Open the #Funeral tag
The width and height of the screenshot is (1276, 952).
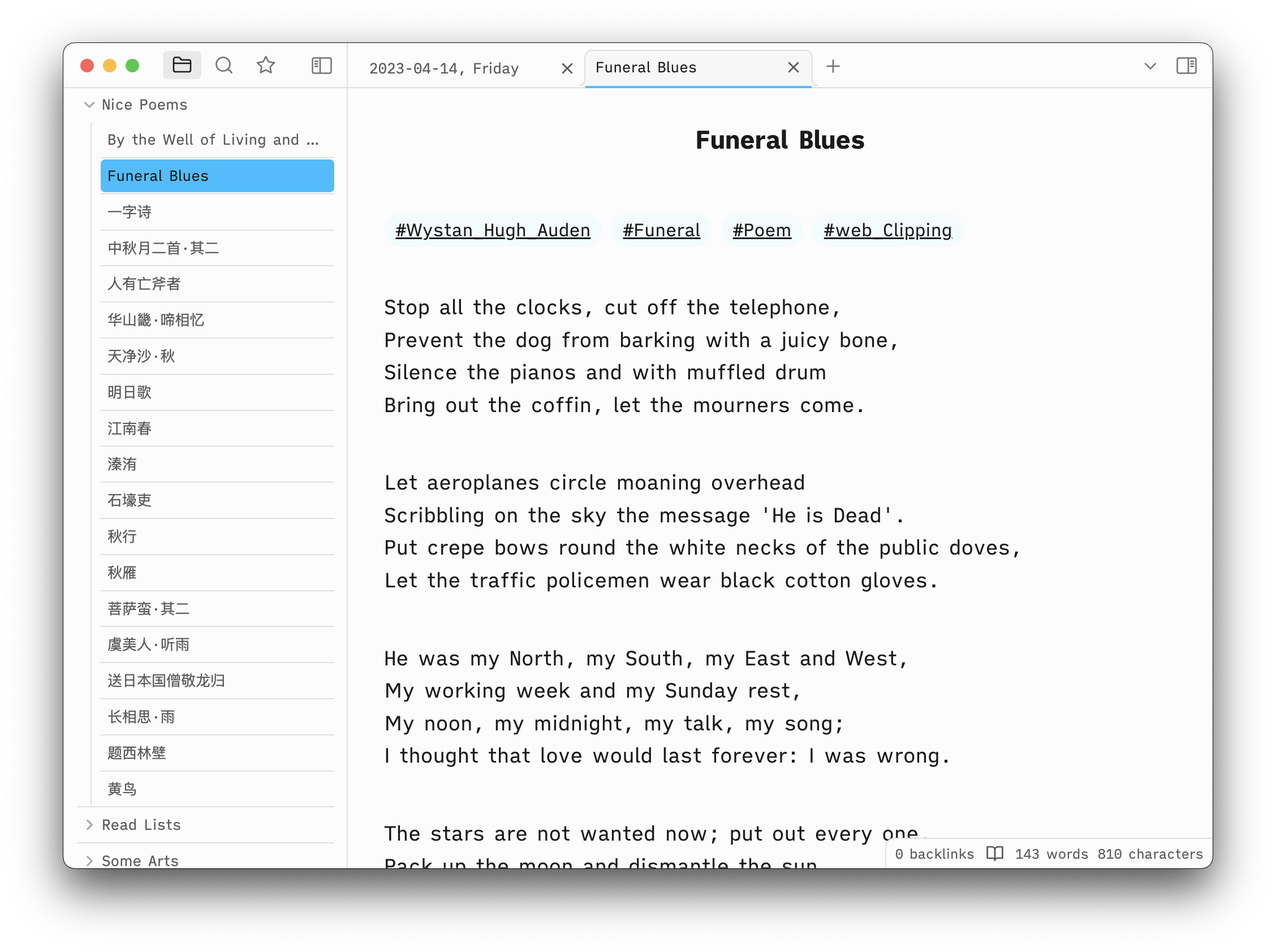(x=661, y=230)
